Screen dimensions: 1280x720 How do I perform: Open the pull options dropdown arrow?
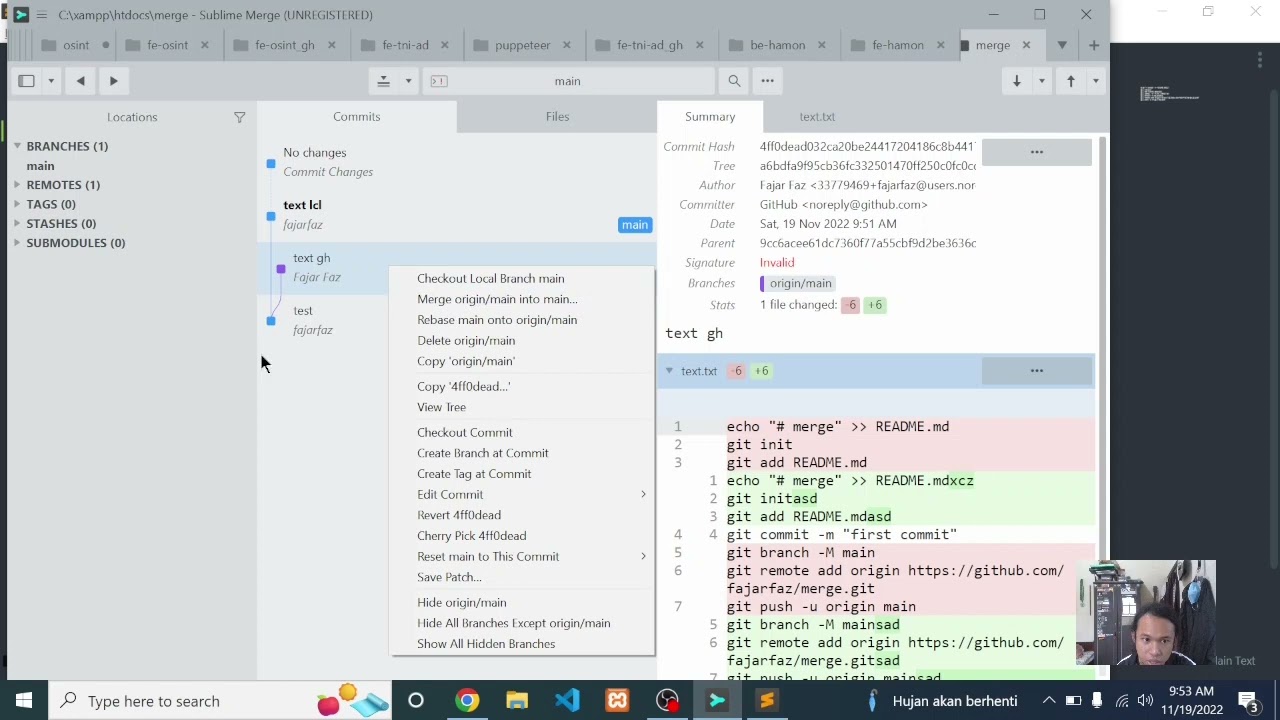(x=1041, y=81)
